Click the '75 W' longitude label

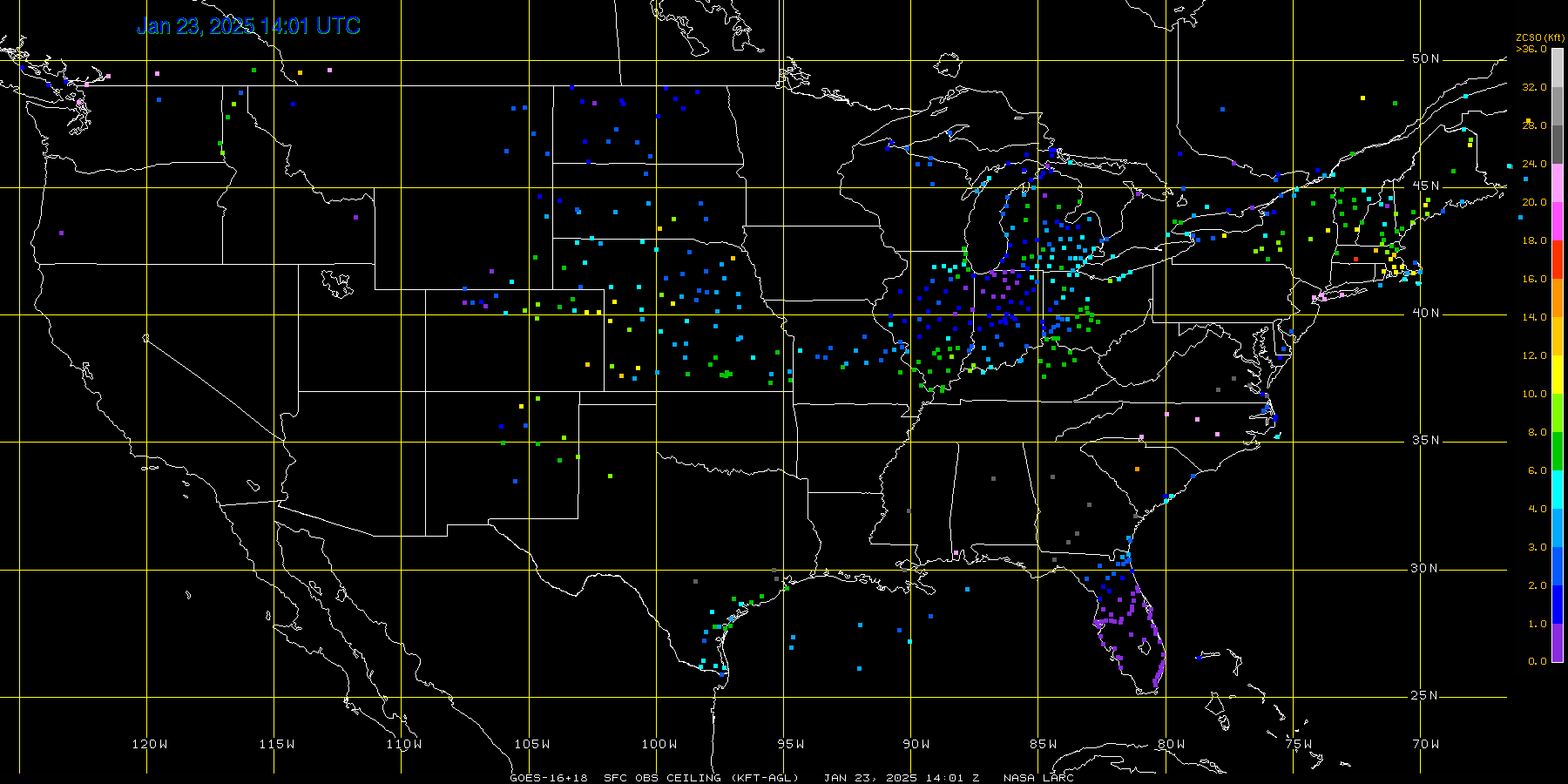pyautogui.click(x=1298, y=744)
